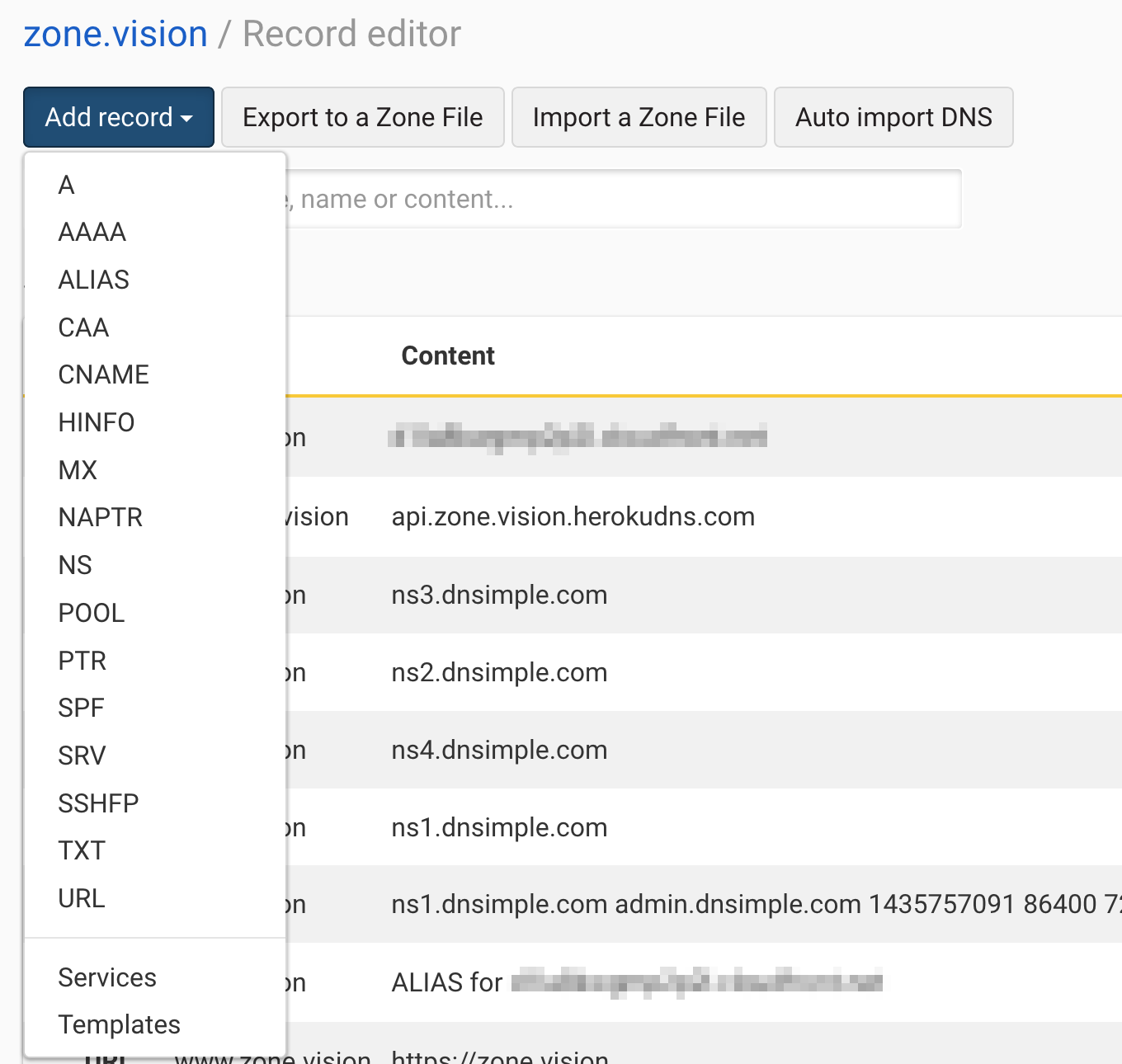Click Export to a Zone File
The width and height of the screenshot is (1122, 1064).
tap(362, 117)
